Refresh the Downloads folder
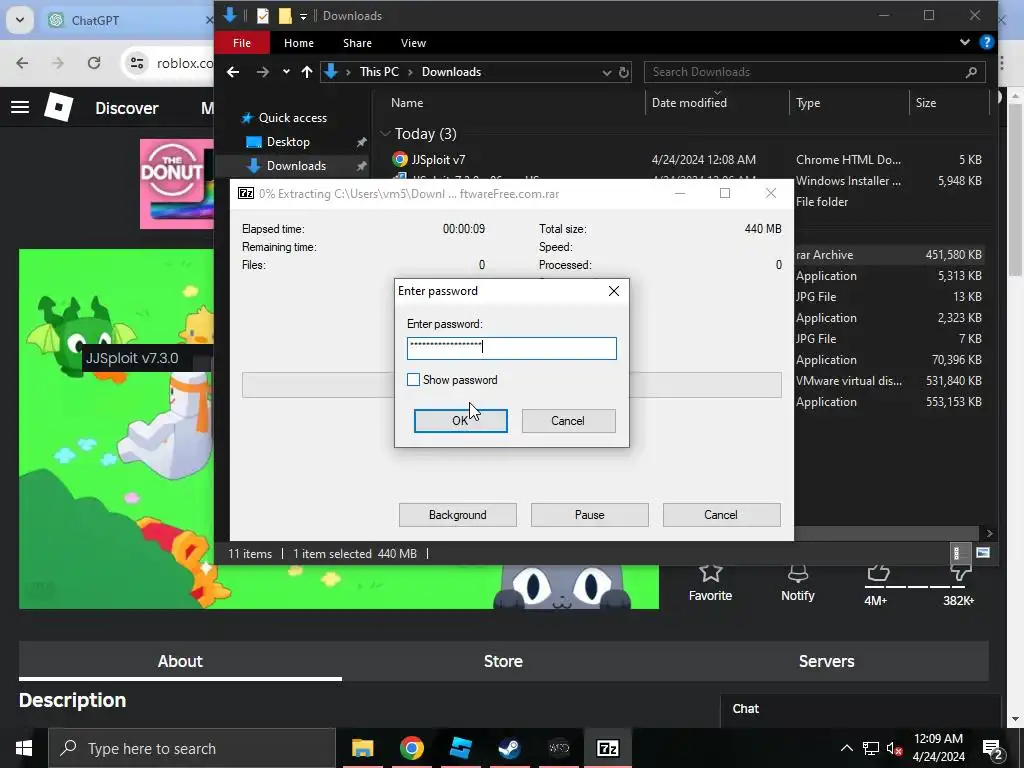Image resolution: width=1024 pixels, height=768 pixels. [x=624, y=72]
